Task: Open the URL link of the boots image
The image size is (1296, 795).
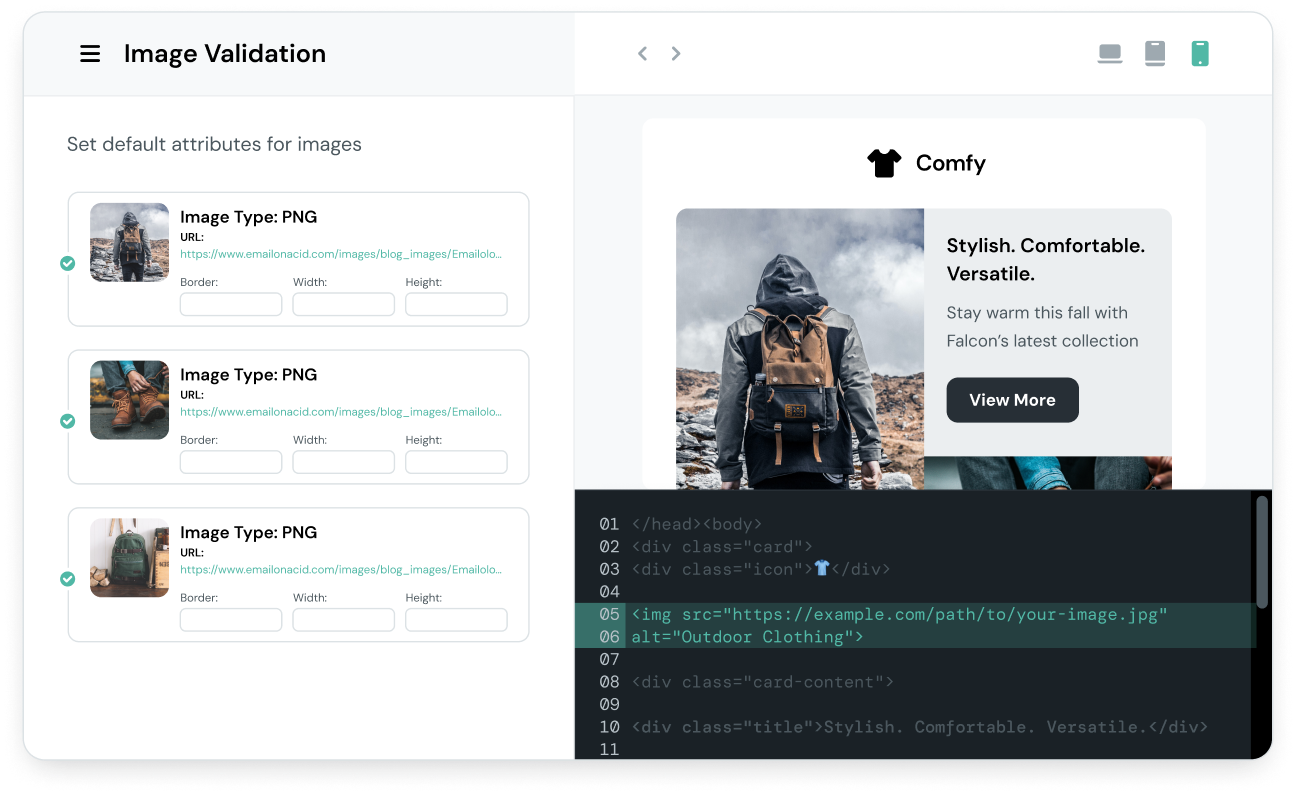Action: [341, 412]
